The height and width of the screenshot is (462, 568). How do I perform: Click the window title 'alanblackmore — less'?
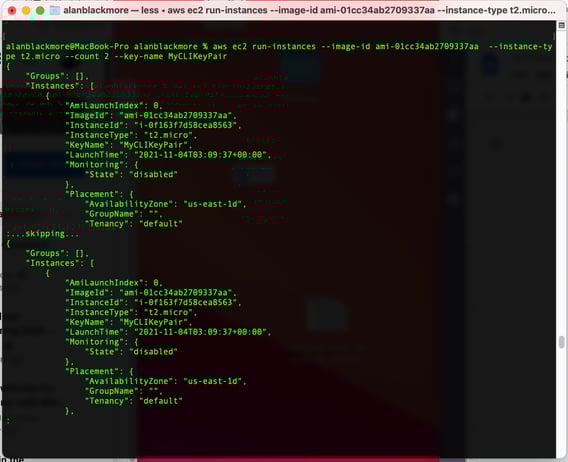click(x=111, y=11)
